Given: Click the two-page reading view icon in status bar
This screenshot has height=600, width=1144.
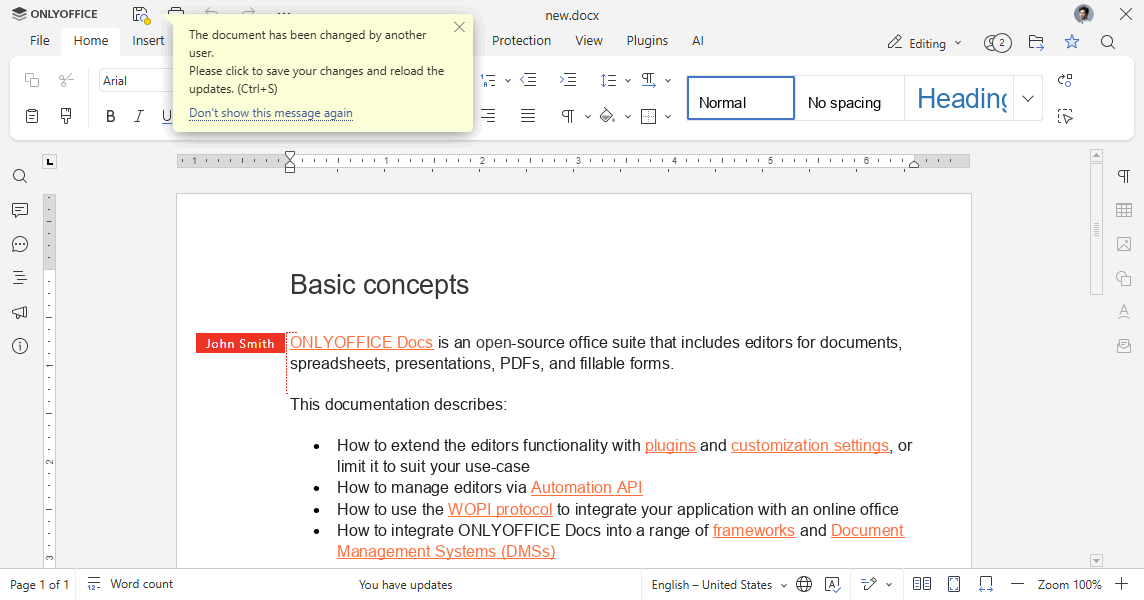Looking at the screenshot, I should coord(922,584).
